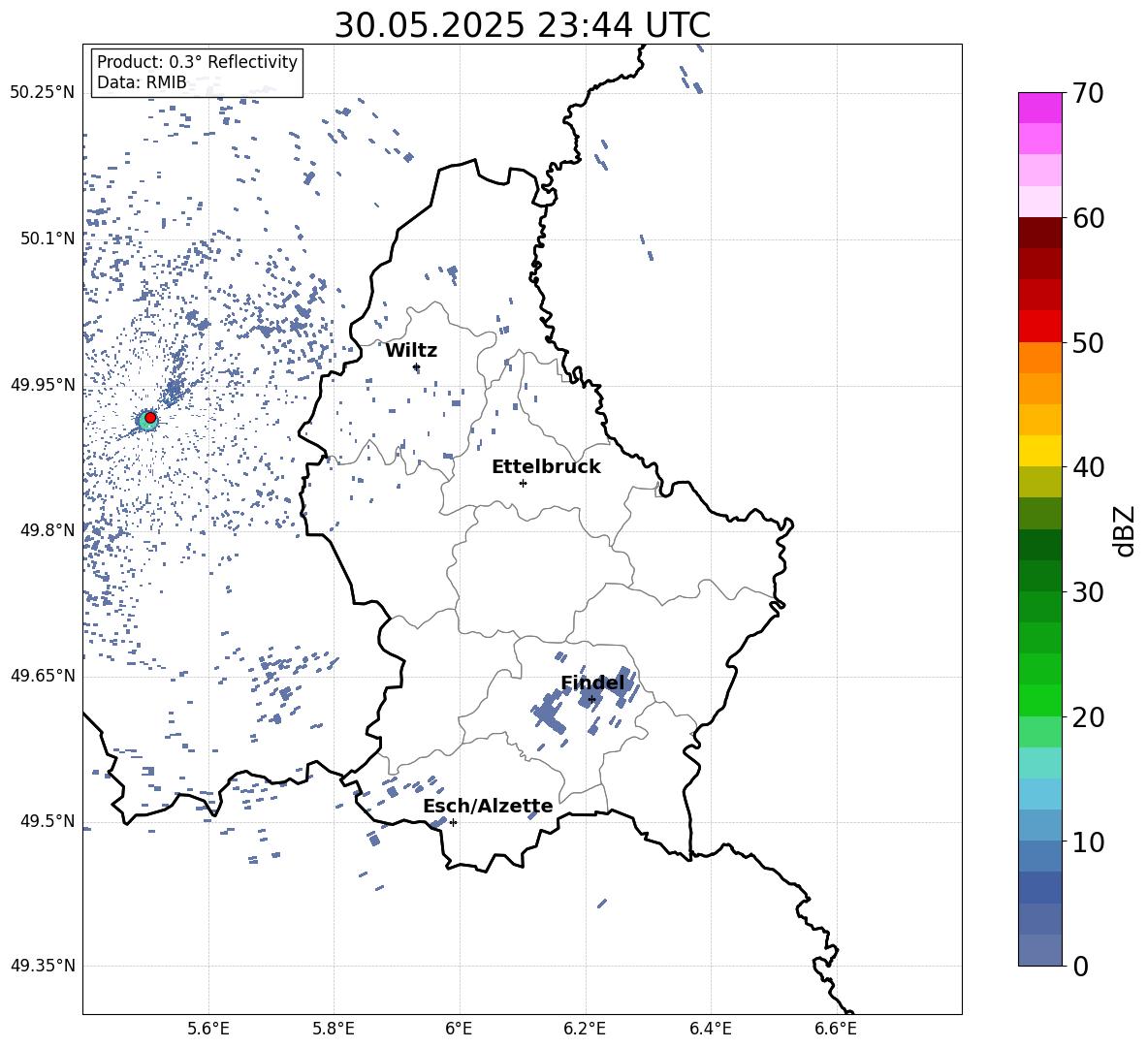Click the dBZ colorbar axis label
The width and height of the screenshot is (1148, 1048).
1126,530
